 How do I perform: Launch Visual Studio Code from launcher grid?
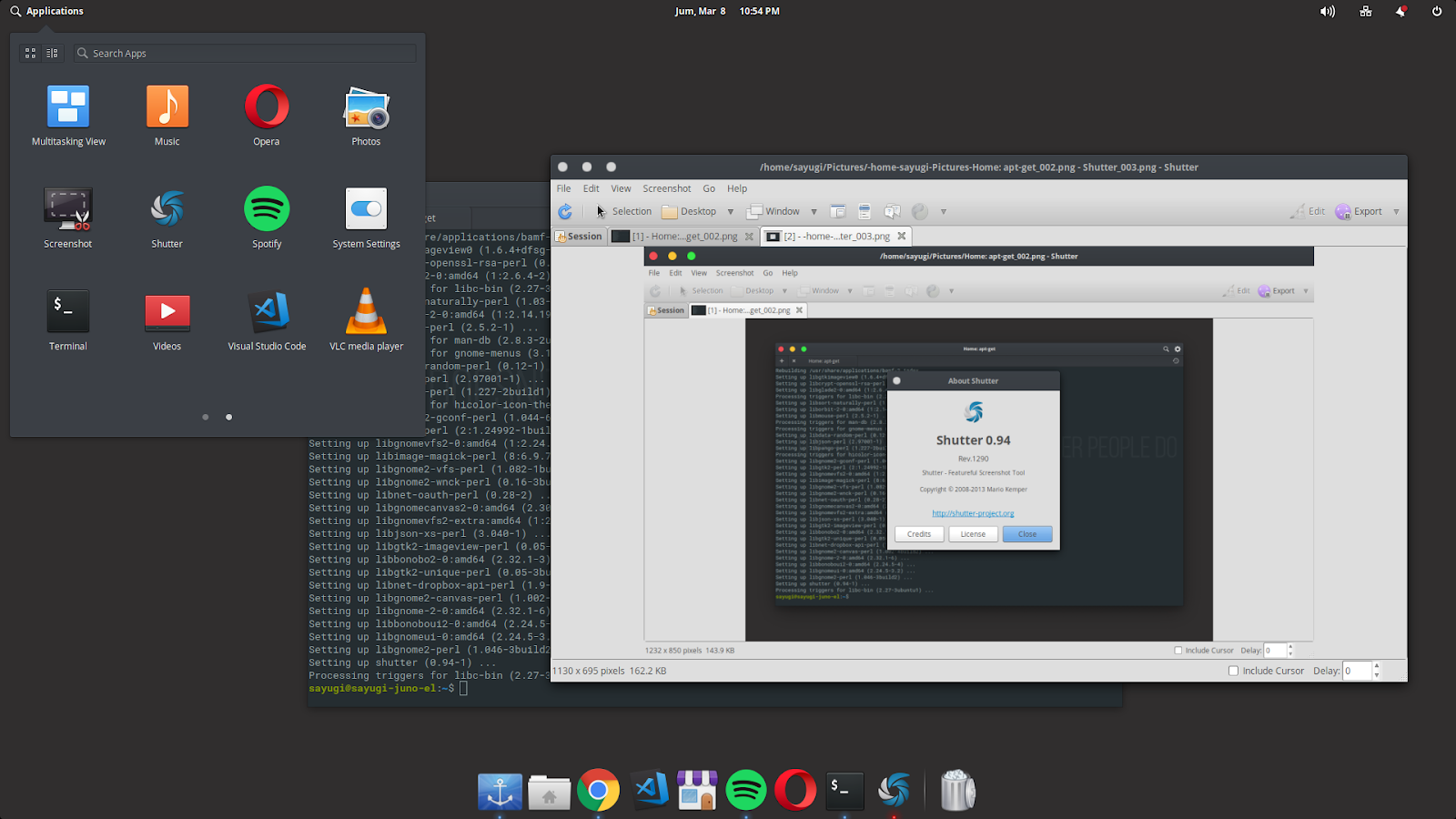(267, 320)
